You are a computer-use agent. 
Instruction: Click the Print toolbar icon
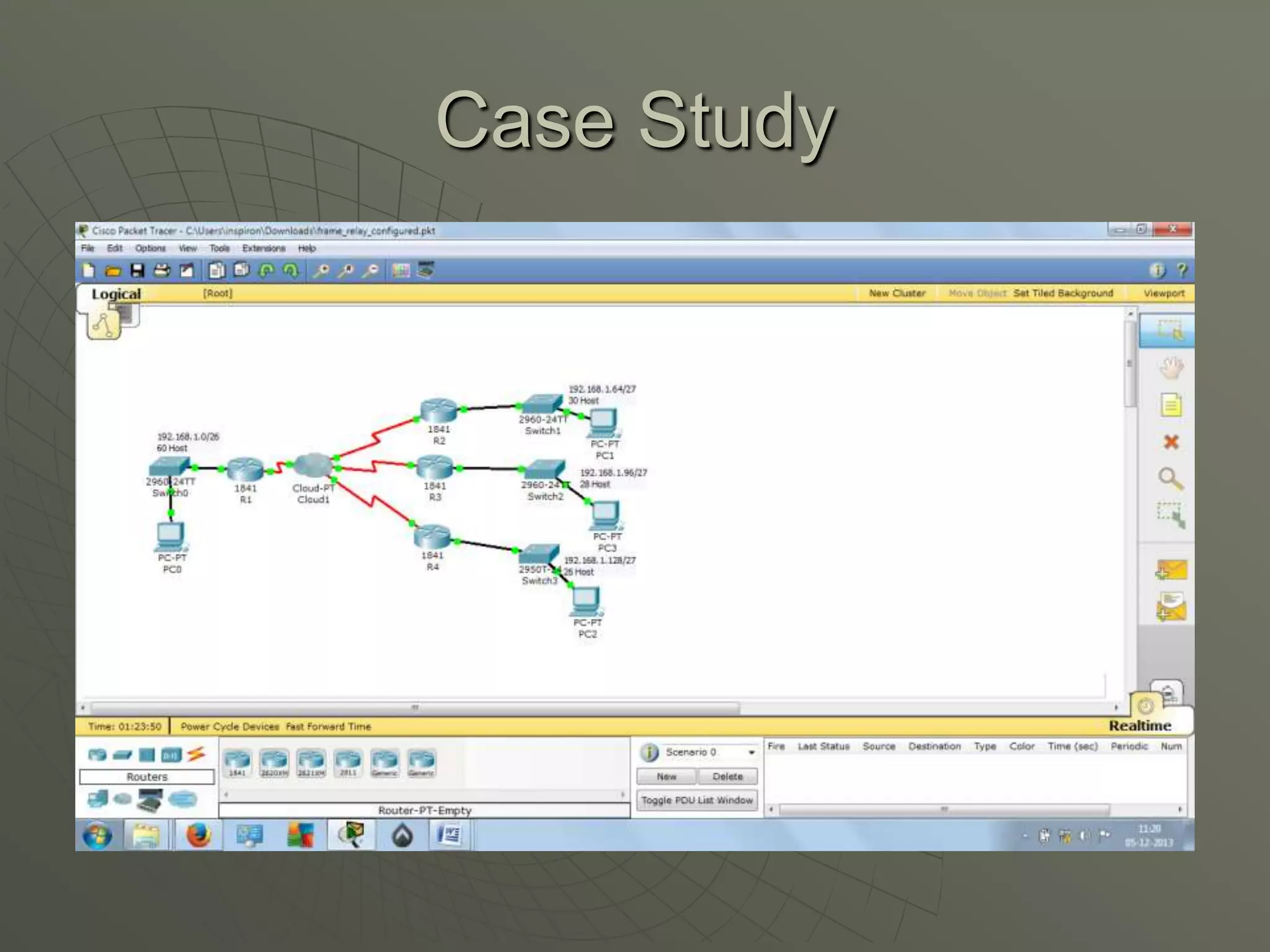pyautogui.click(x=162, y=270)
